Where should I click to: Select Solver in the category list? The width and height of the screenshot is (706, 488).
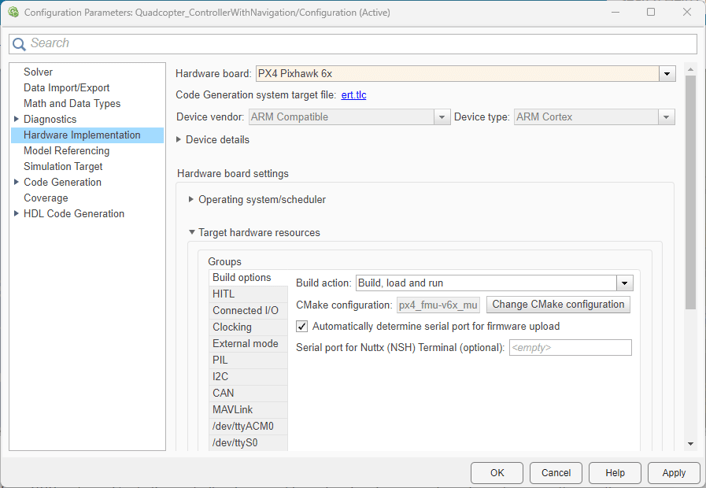(38, 72)
